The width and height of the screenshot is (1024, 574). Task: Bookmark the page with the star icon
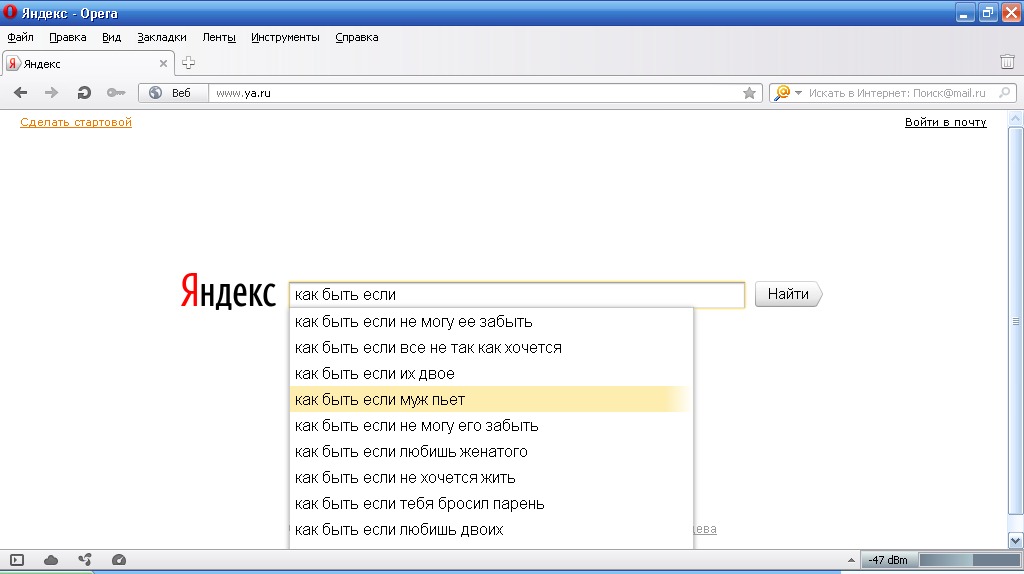749,93
